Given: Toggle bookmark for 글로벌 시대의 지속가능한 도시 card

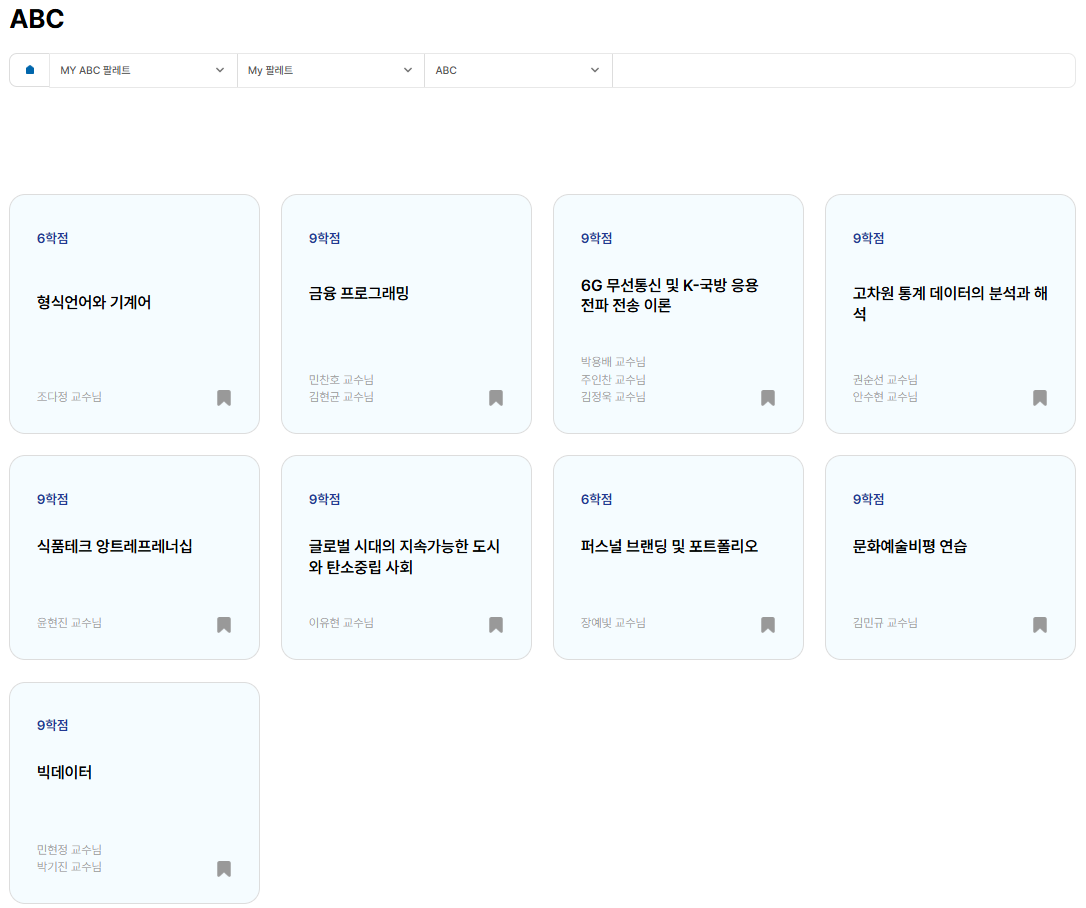Looking at the screenshot, I should pyautogui.click(x=496, y=625).
